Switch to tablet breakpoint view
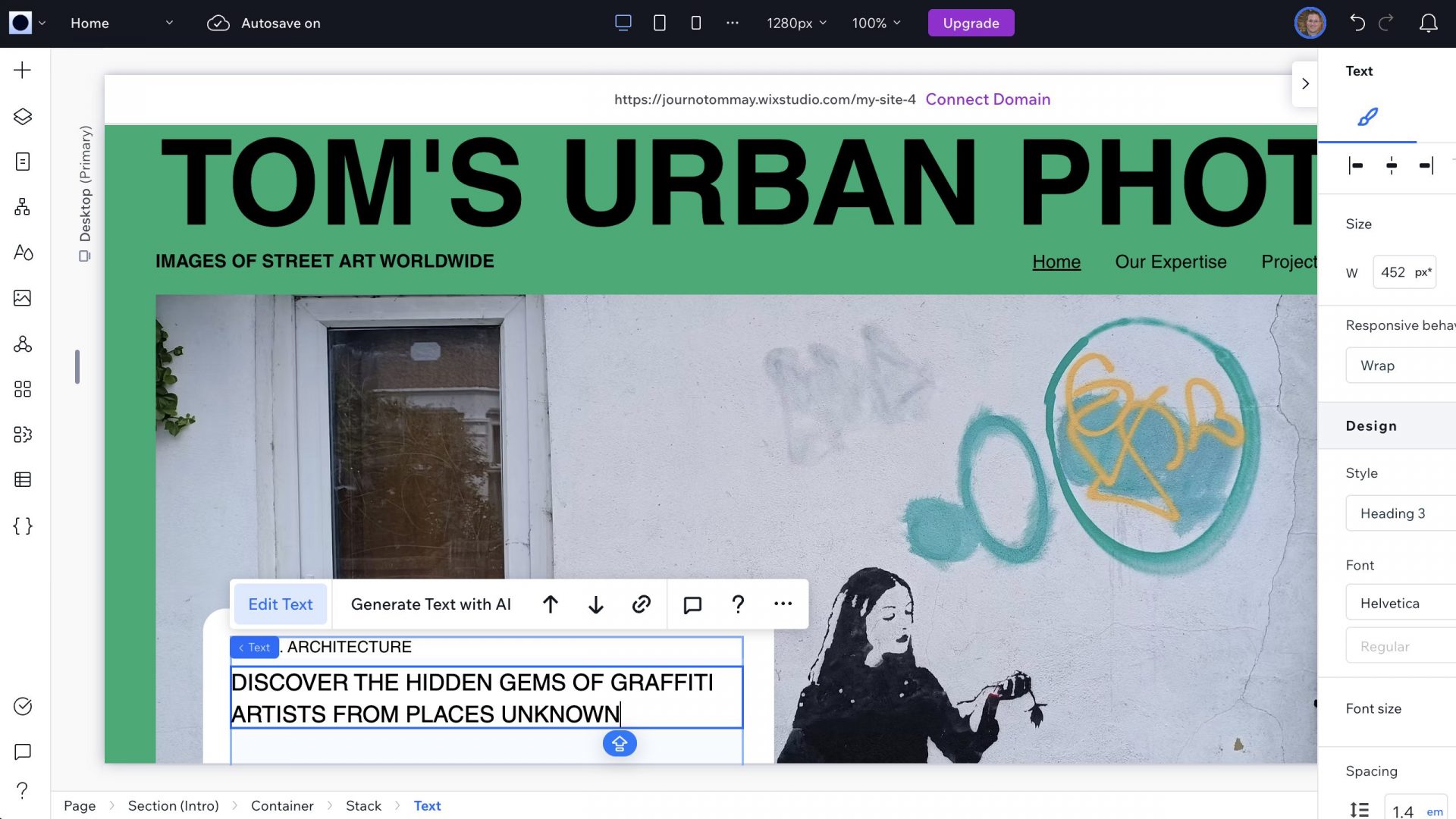Image resolution: width=1456 pixels, height=819 pixels. click(659, 23)
